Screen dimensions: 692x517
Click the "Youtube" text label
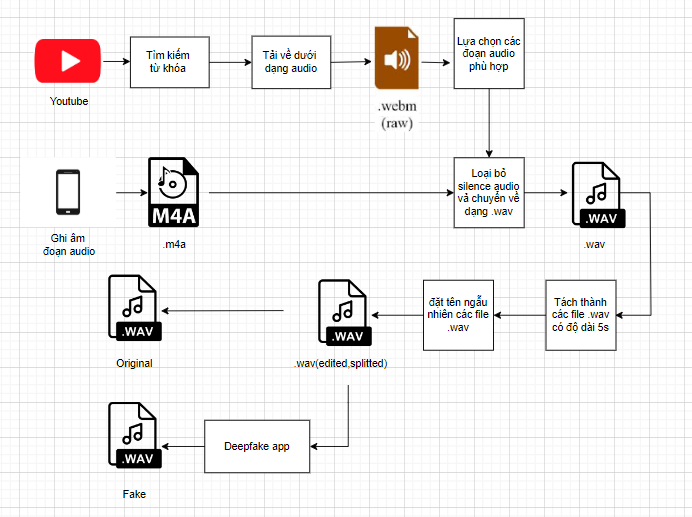click(69, 101)
